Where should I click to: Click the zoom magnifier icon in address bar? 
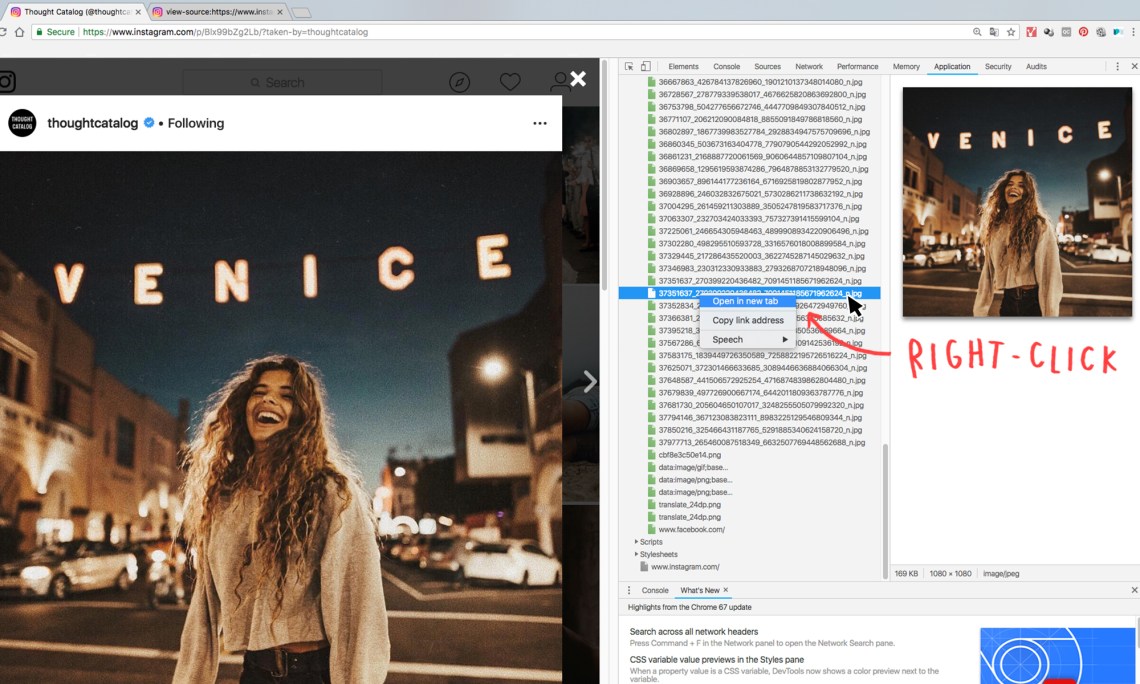point(976,32)
